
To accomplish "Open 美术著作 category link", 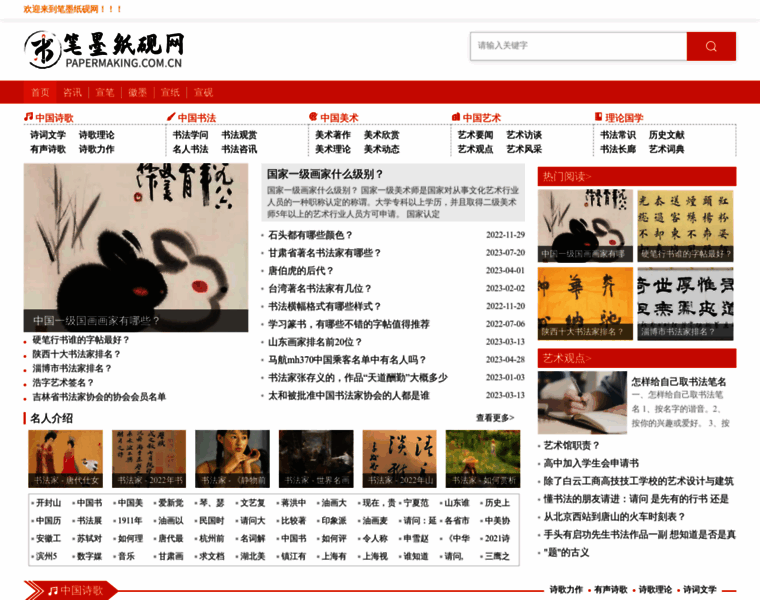I will [x=333, y=135].
